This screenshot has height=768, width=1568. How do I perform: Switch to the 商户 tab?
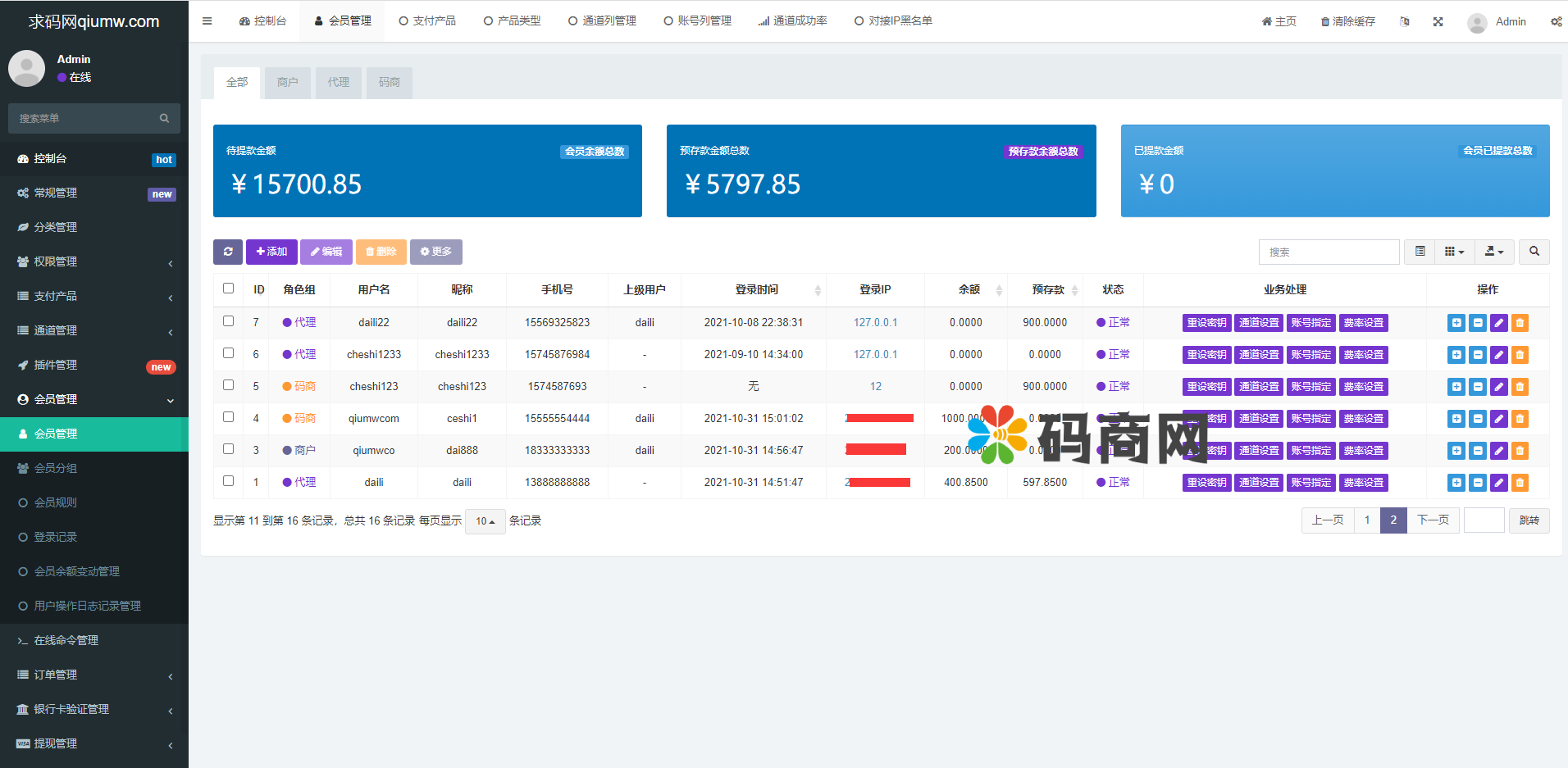coord(287,83)
